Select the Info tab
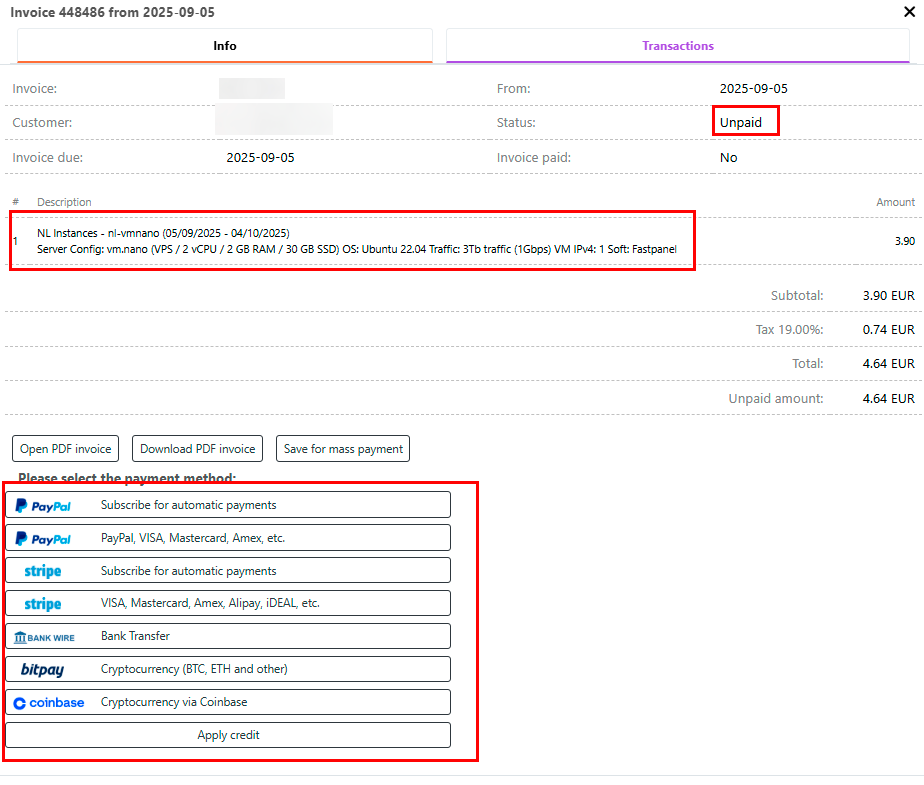 [x=225, y=46]
